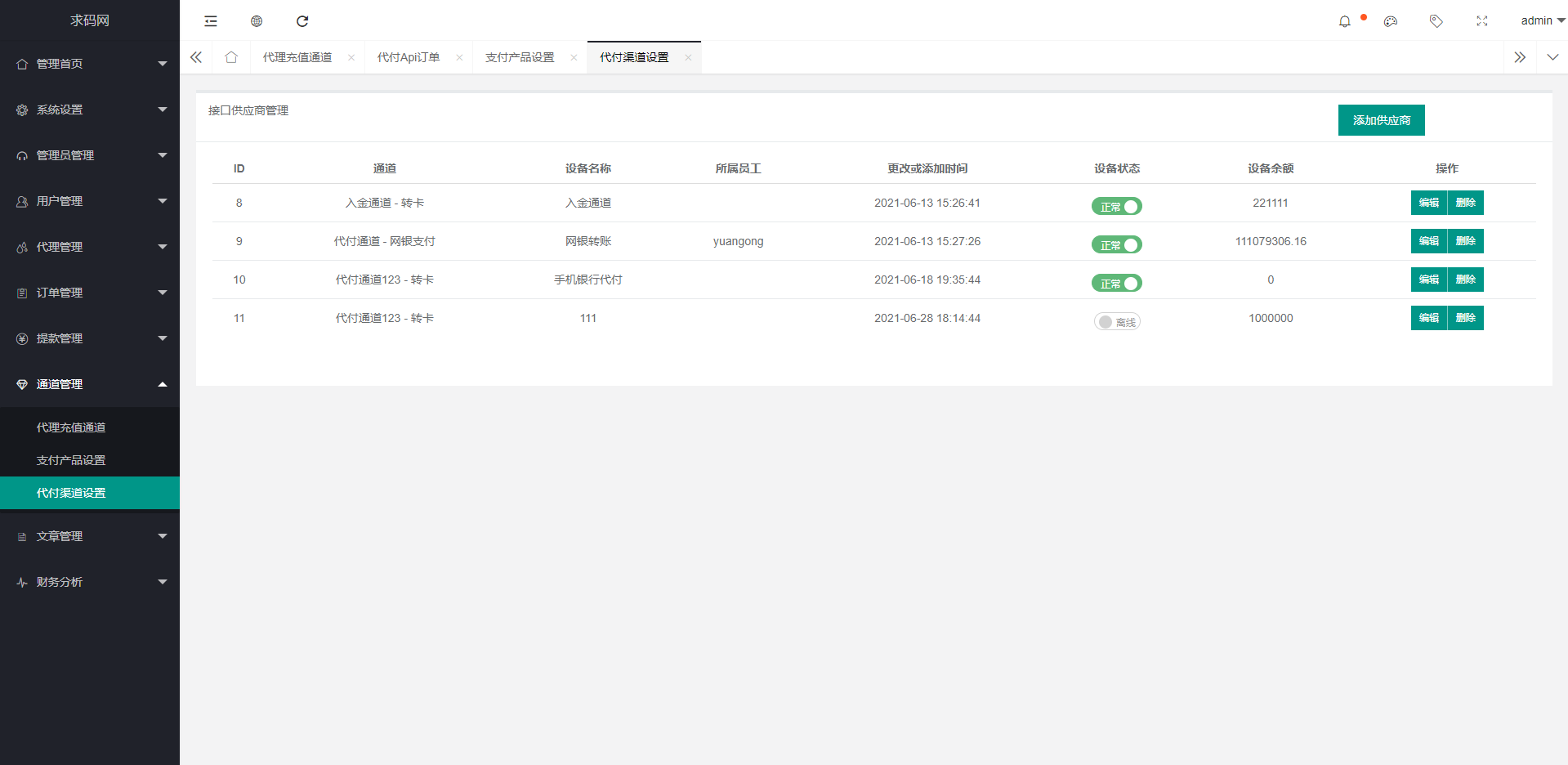Switch to the 代付Api订单 tab
The image size is (1568, 765).
[409, 57]
